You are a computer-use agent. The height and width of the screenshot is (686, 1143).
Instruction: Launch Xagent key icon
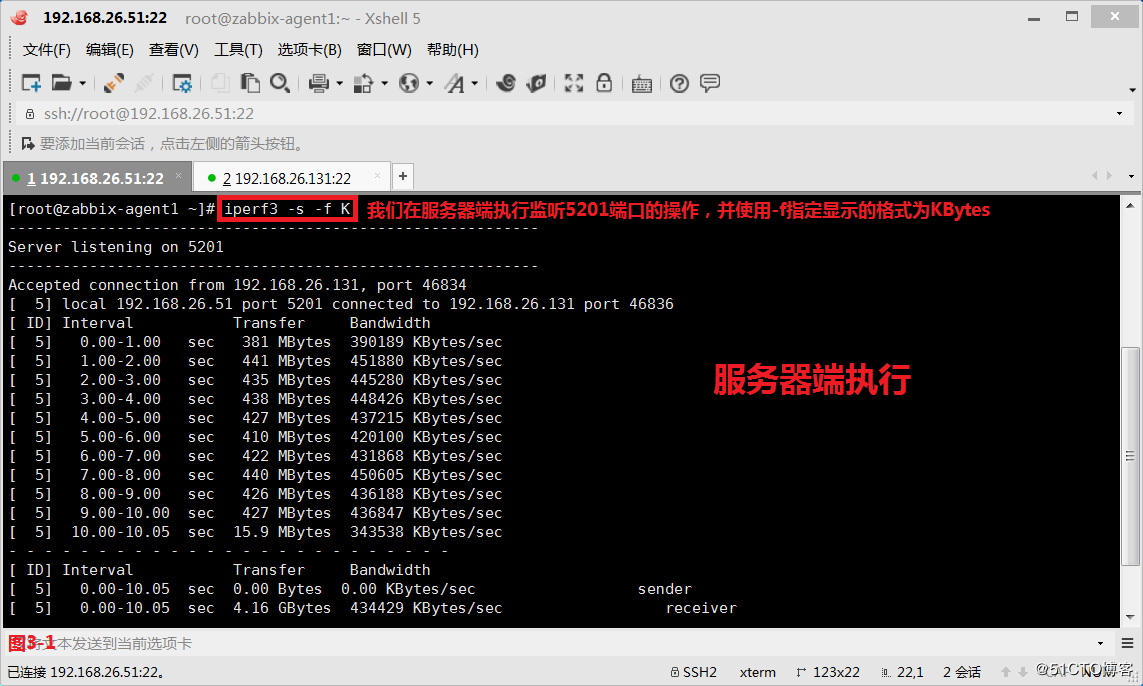pos(537,83)
